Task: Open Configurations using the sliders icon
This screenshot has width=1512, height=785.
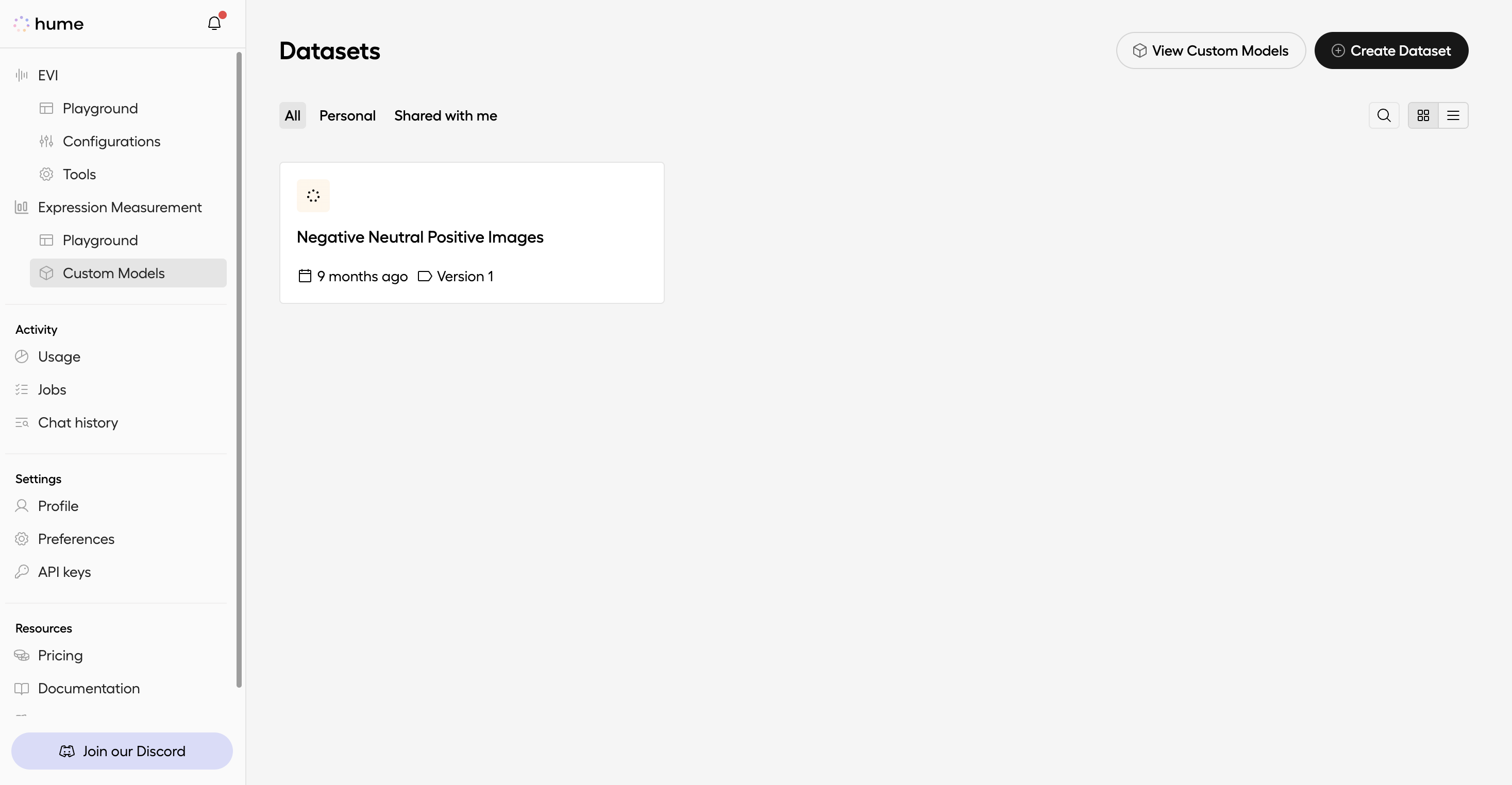Action: [47, 141]
